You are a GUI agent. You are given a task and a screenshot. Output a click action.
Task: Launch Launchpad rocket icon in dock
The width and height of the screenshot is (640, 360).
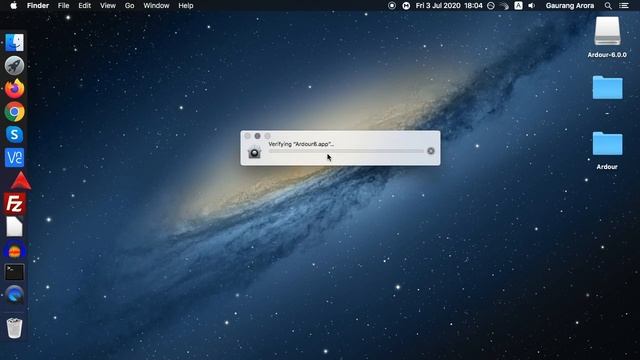tap(14, 65)
